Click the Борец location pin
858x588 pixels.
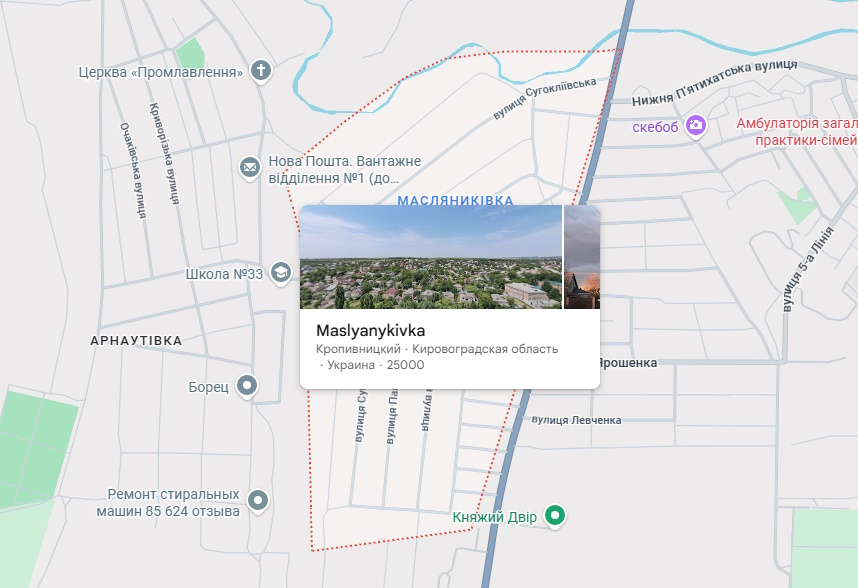[247, 386]
